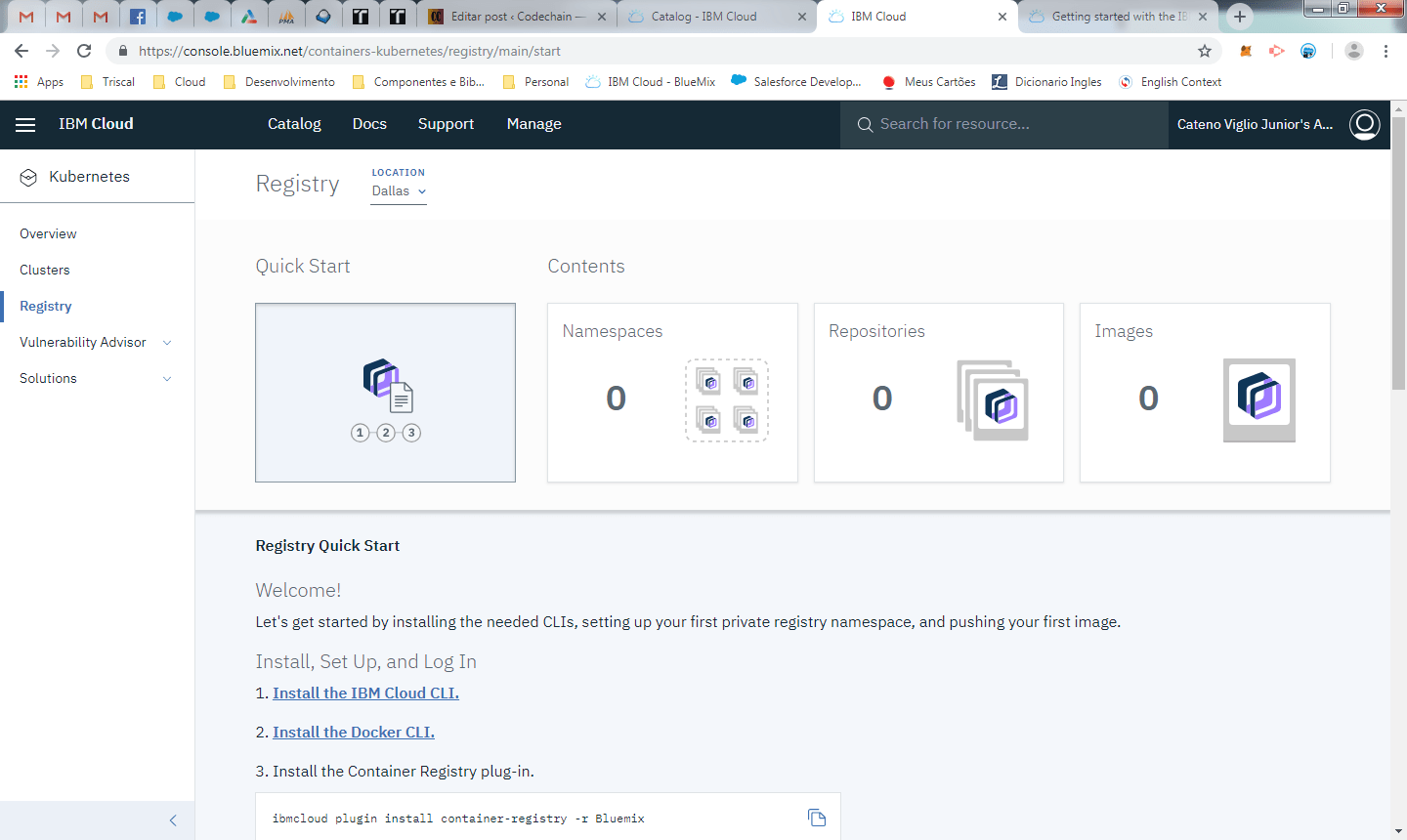Open a new browser tab
The width and height of the screenshot is (1407, 840).
click(x=1240, y=17)
